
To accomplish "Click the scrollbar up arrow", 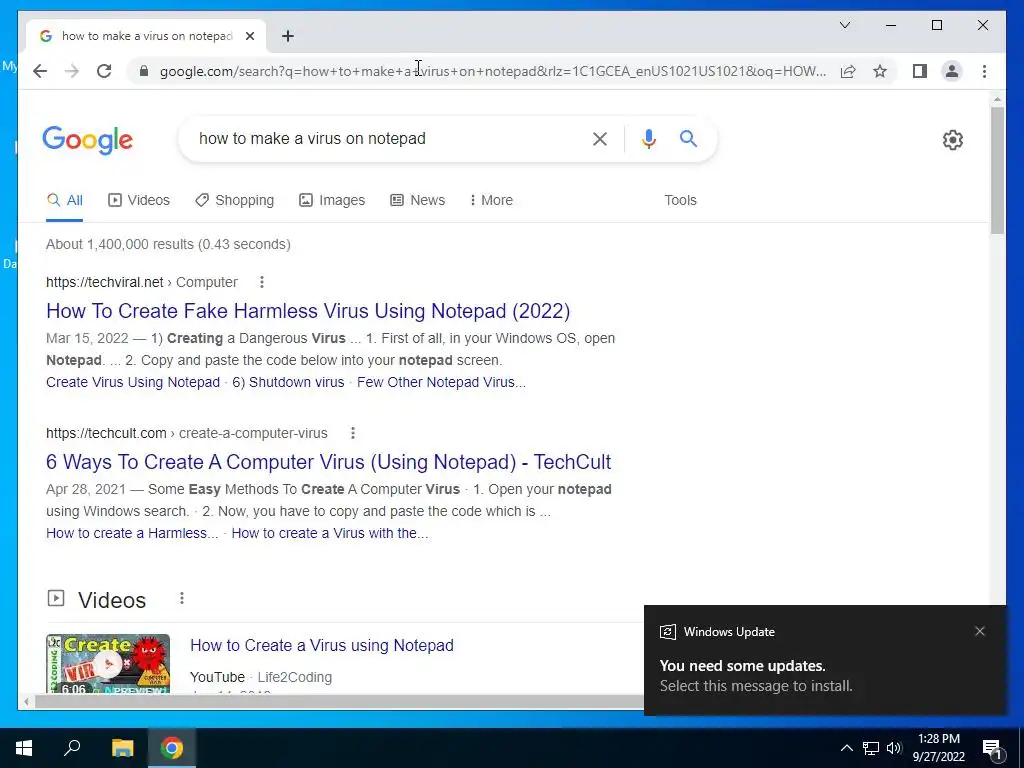I will pyautogui.click(x=997, y=100).
